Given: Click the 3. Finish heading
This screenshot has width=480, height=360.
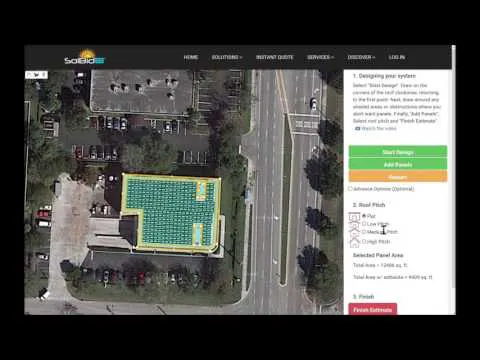Looking at the screenshot, I should click(363, 296).
